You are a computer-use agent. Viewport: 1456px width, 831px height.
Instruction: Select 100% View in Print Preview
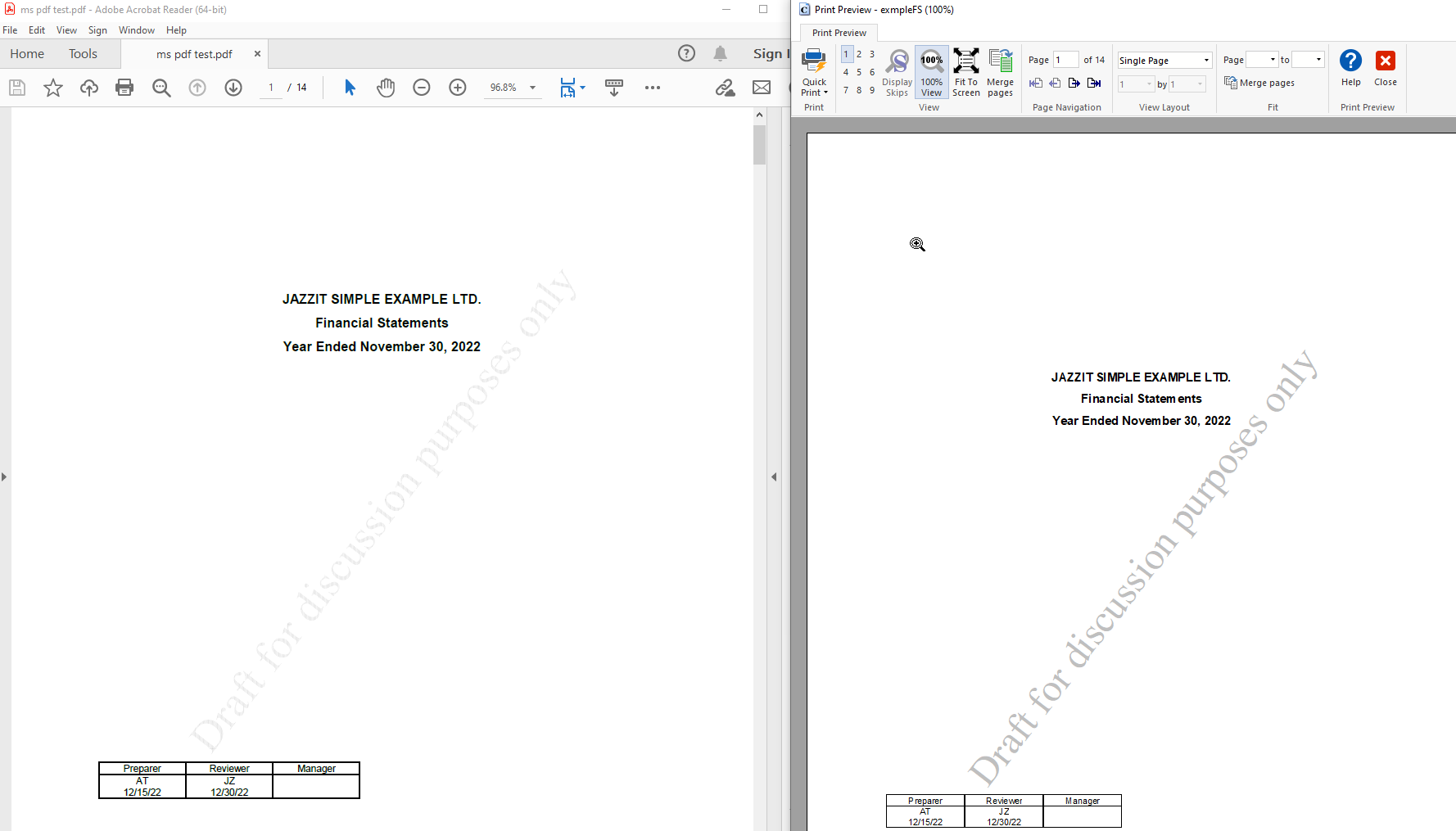tap(931, 72)
